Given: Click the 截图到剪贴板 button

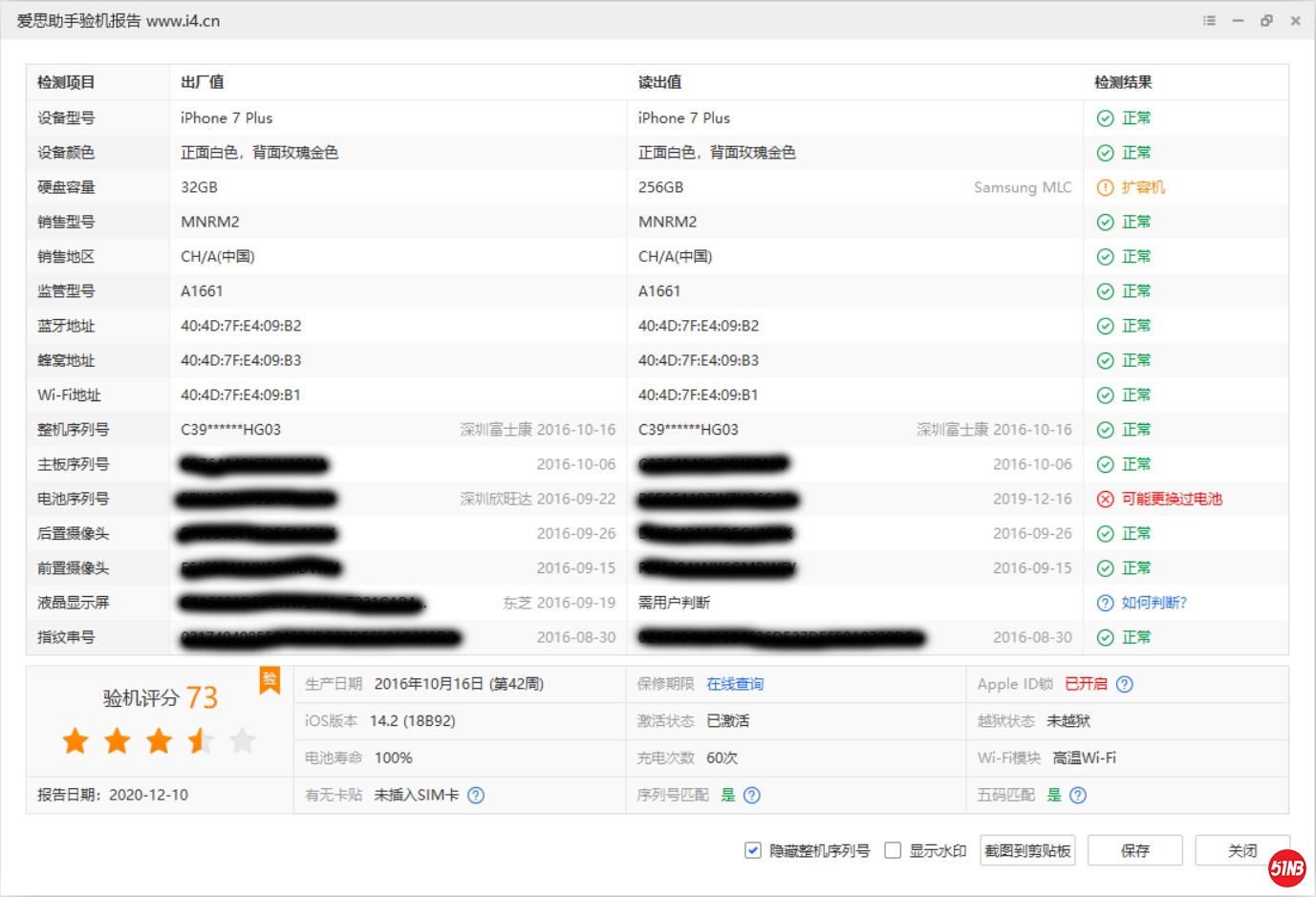Looking at the screenshot, I should [x=1027, y=850].
